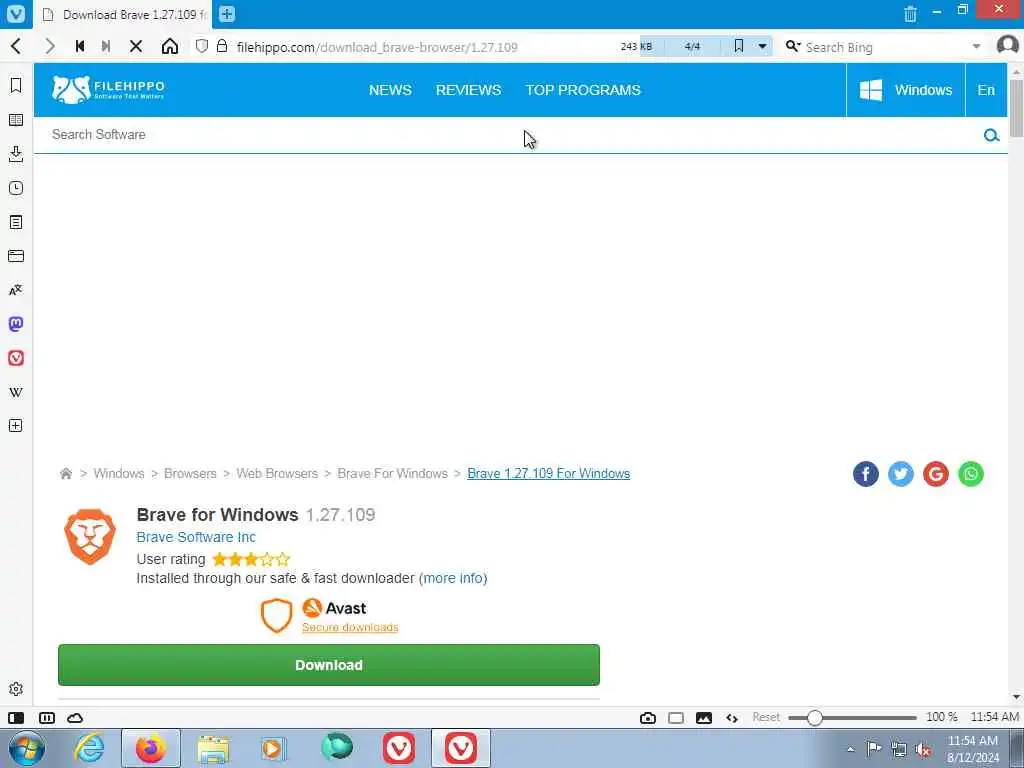This screenshot has height=768, width=1024.
Task: Open sync cloud status icon
Action: [75, 718]
